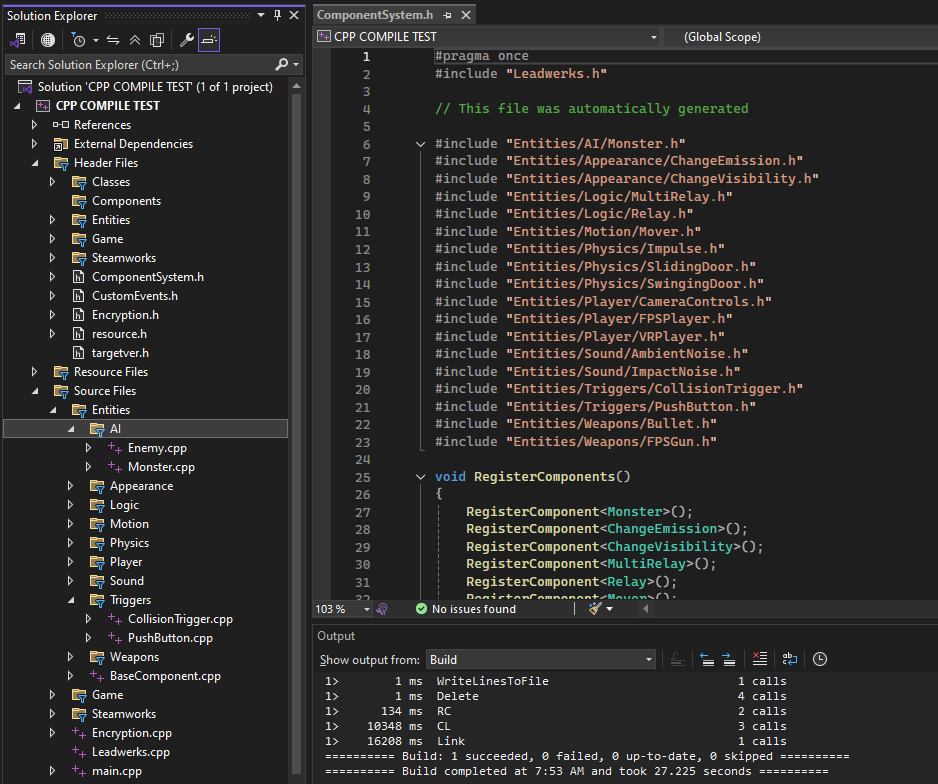Toggle Preview Selected Items button
938x784 pixels.
coord(209,40)
